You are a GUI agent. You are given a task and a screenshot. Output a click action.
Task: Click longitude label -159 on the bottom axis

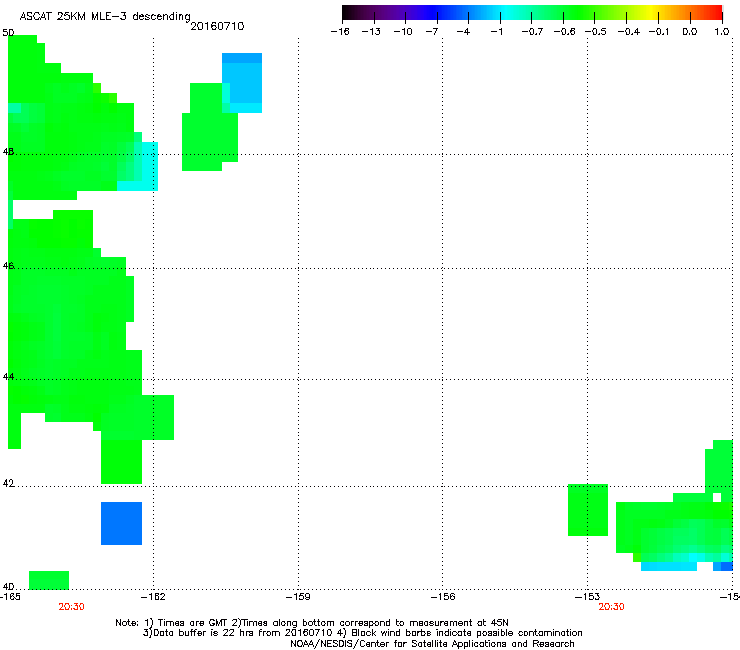(298, 597)
